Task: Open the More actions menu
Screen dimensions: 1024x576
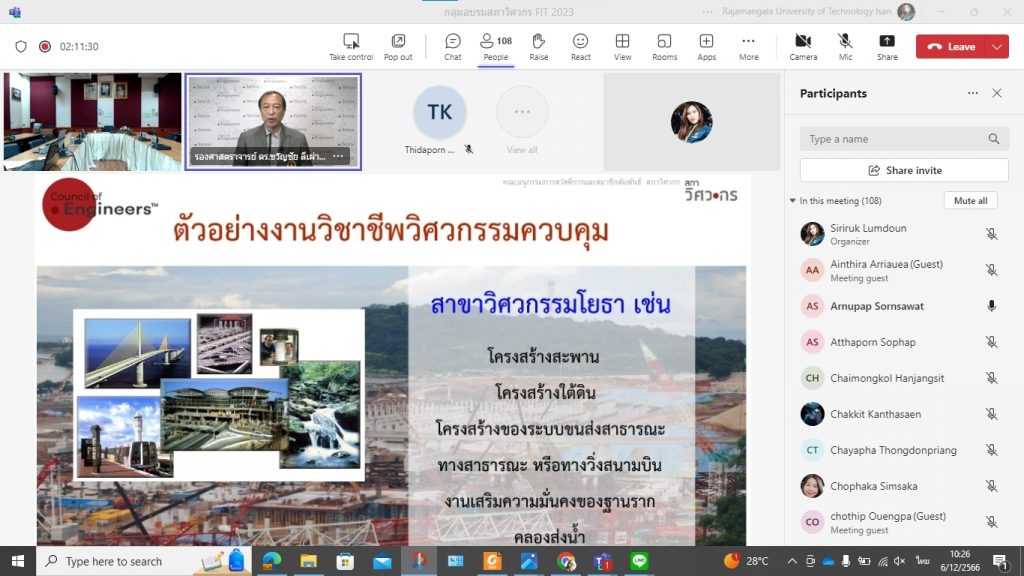Action: tap(748, 46)
